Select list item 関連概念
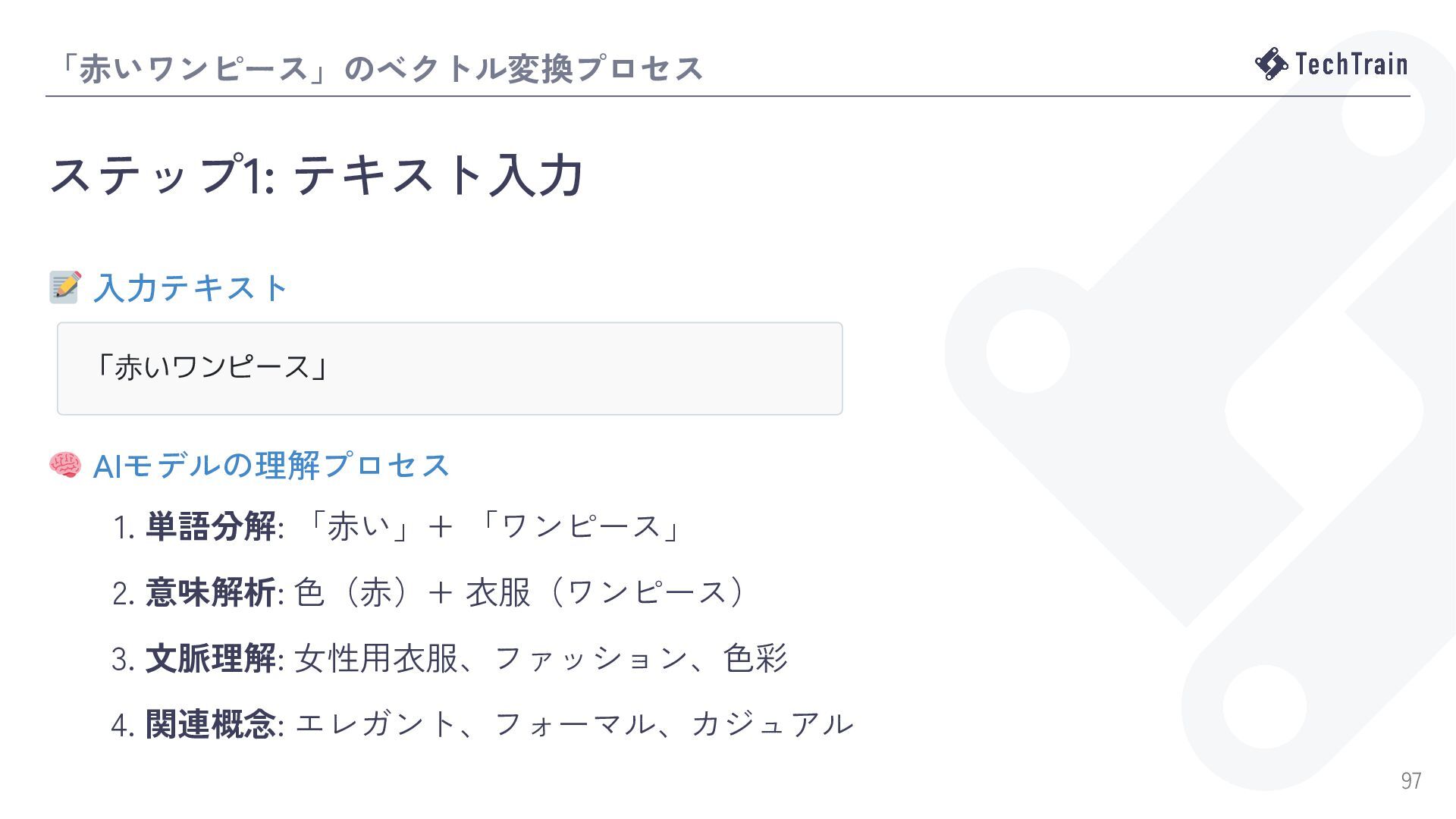Screen dimensions: 1456x819 tap(482, 724)
